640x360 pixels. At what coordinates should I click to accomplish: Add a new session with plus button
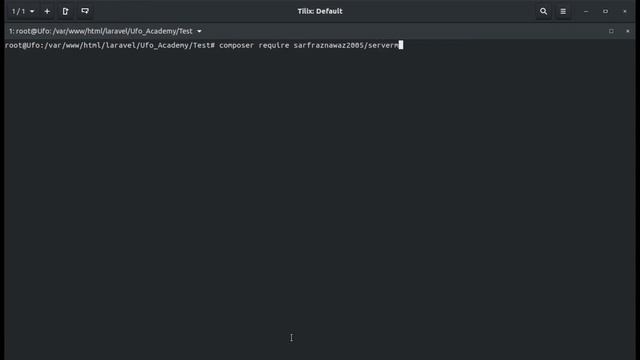(47, 11)
